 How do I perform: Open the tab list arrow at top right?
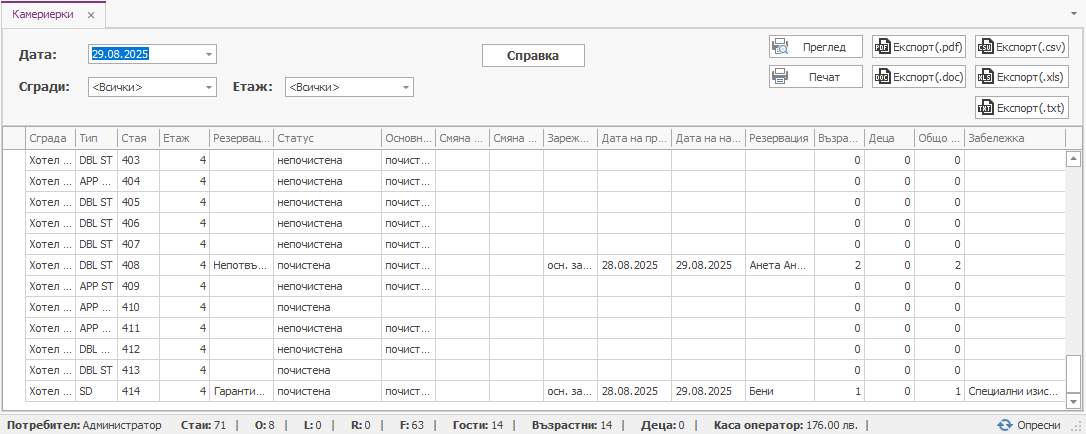pyautogui.click(x=1073, y=17)
